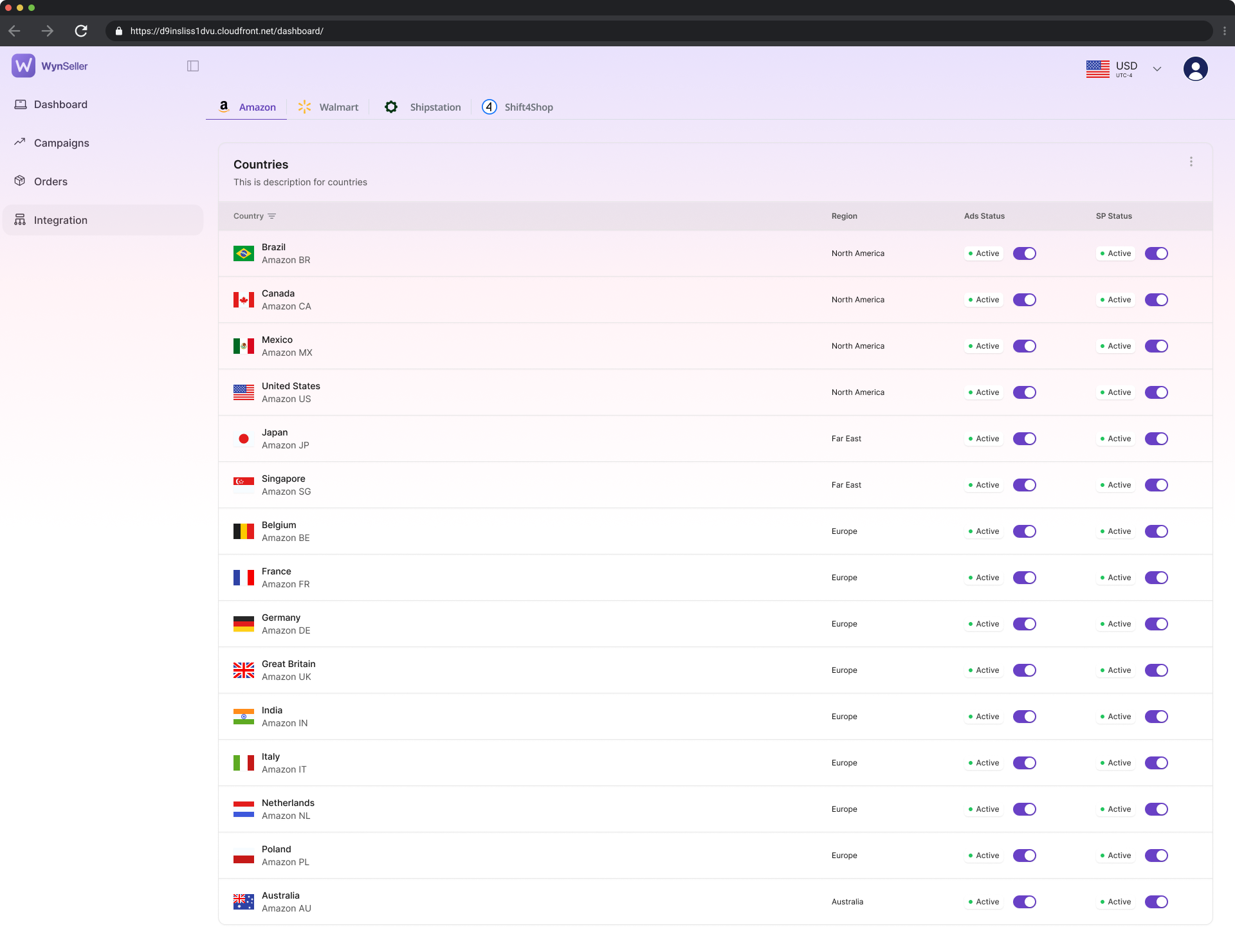The height and width of the screenshot is (952, 1235).
Task: Go back with browser back arrow
Action: 15,31
